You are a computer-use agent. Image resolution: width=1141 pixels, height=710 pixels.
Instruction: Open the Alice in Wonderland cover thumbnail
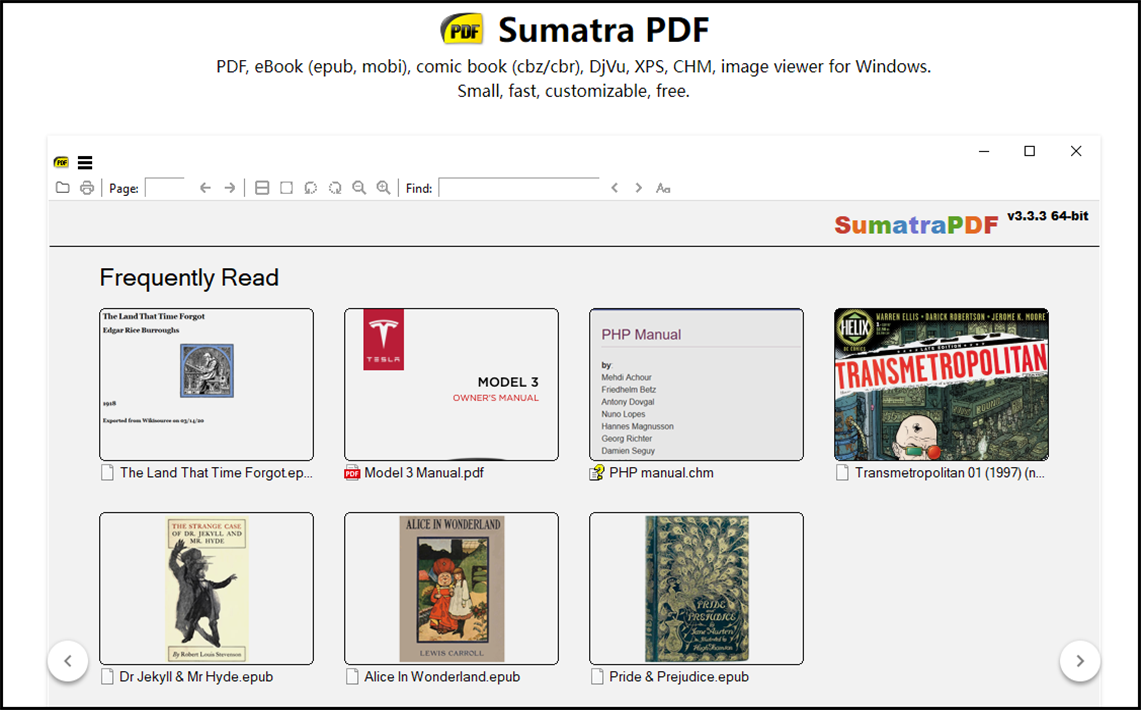pyautogui.click(x=451, y=589)
